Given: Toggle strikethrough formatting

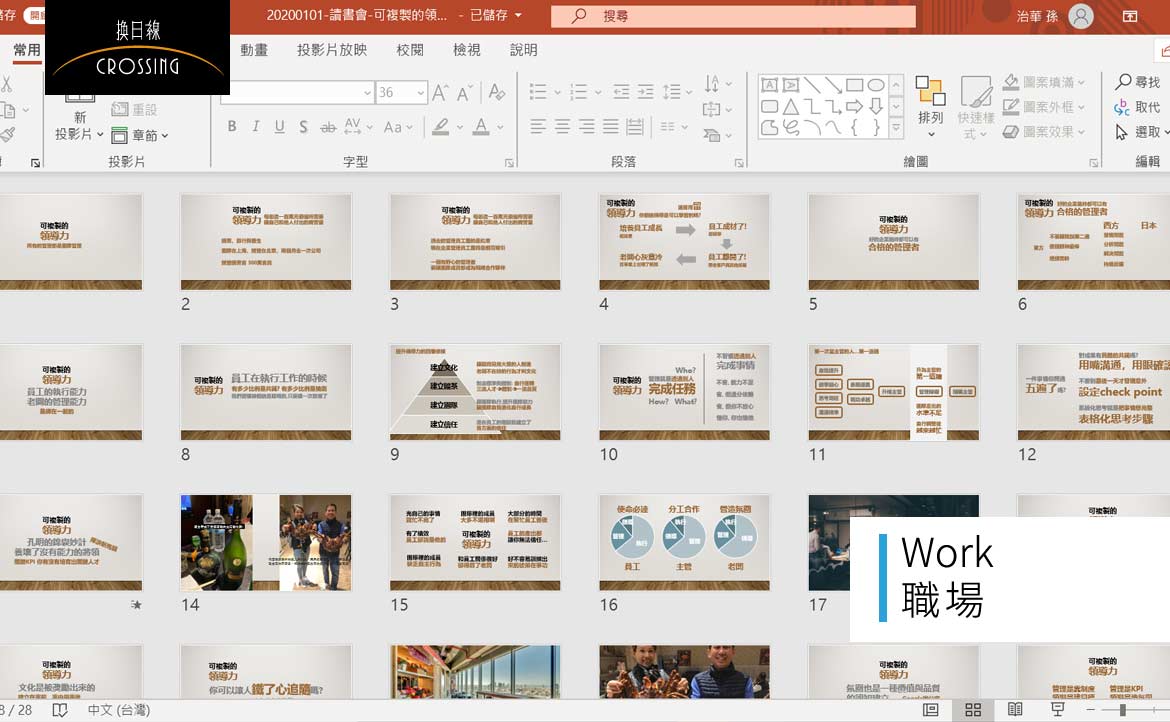Looking at the screenshot, I should pyautogui.click(x=328, y=128).
